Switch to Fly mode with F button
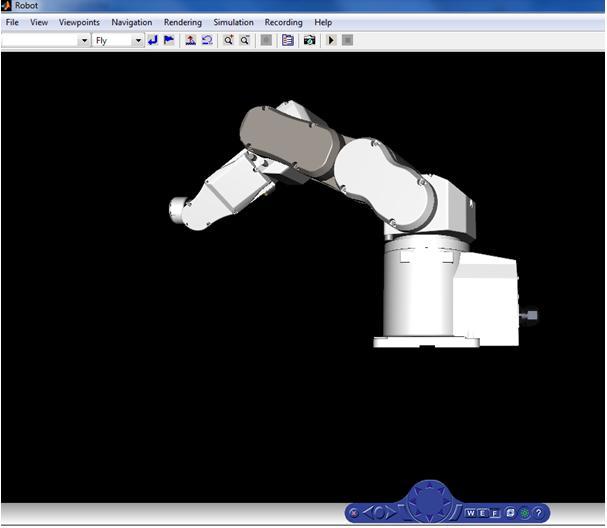 point(495,513)
